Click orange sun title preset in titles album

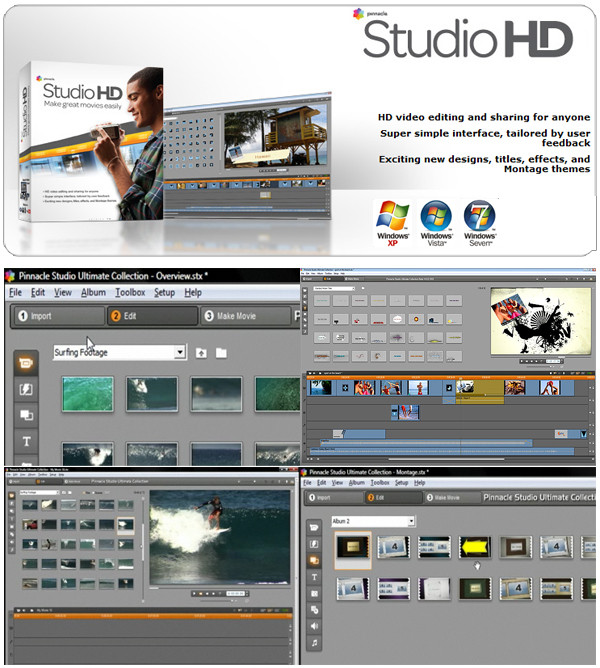coord(416,319)
